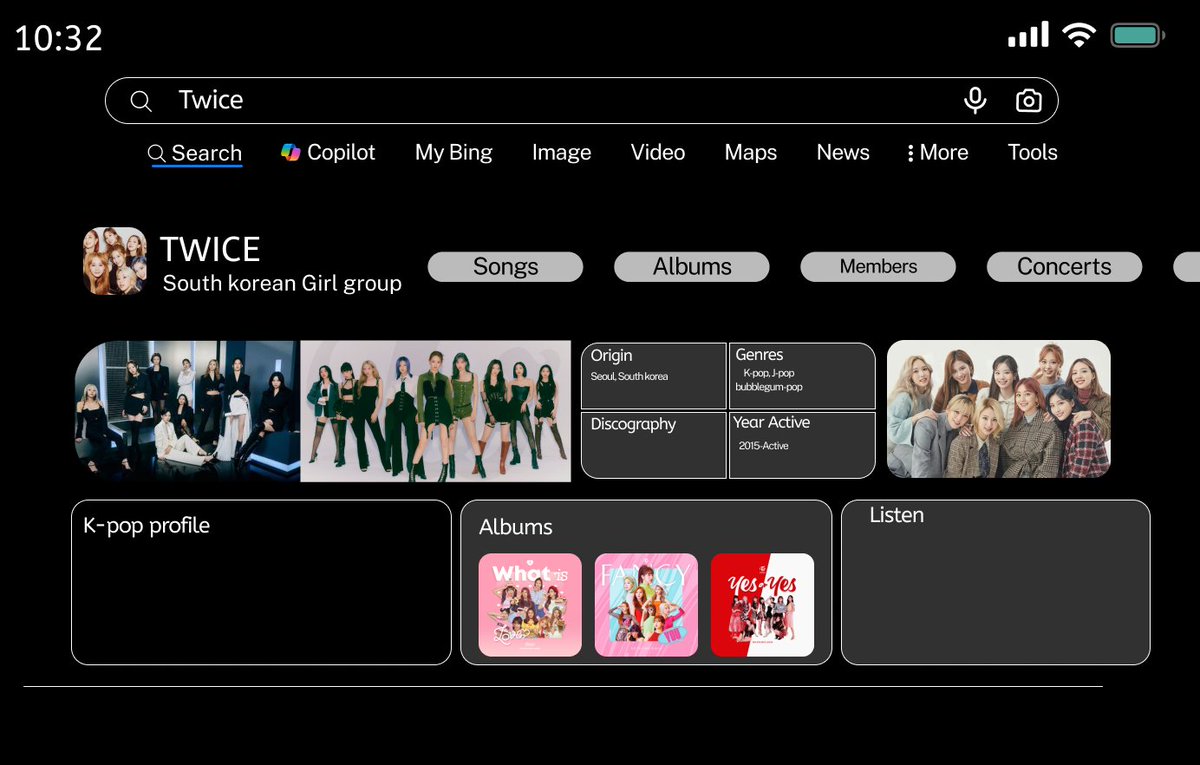1200x765 pixels.
Task: Select the Origin info card
Action: pos(654,376)
